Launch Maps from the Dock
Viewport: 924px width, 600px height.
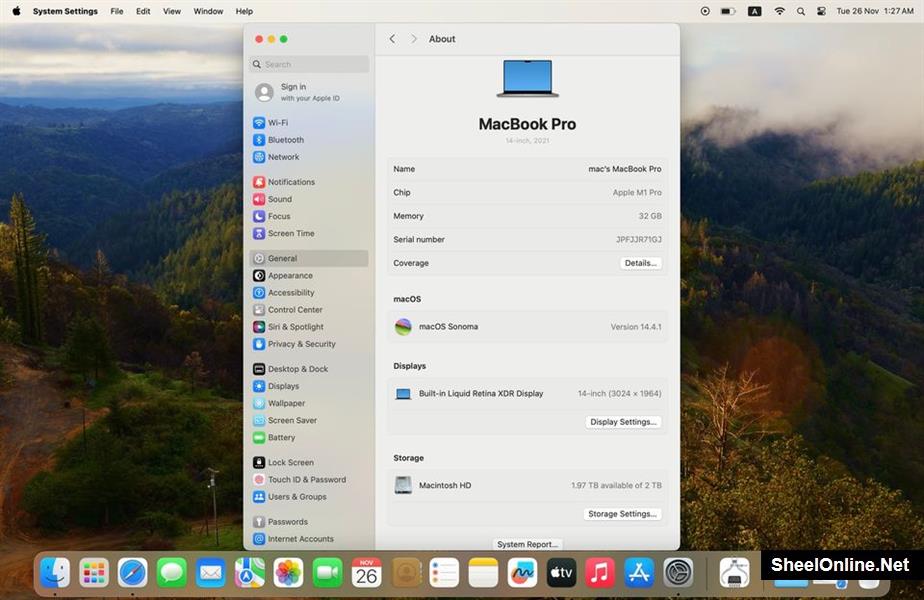pos(250,573)
